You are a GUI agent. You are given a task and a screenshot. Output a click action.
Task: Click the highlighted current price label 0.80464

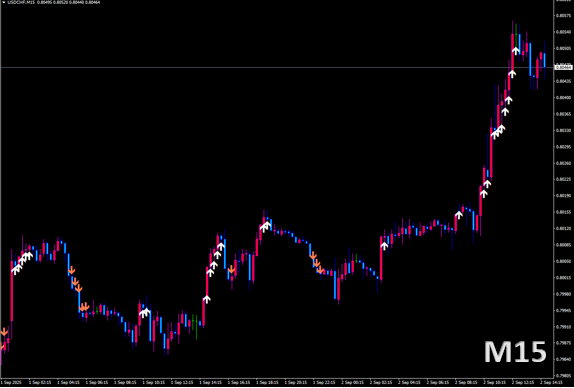pyautogui.click(x=564, y=67)
